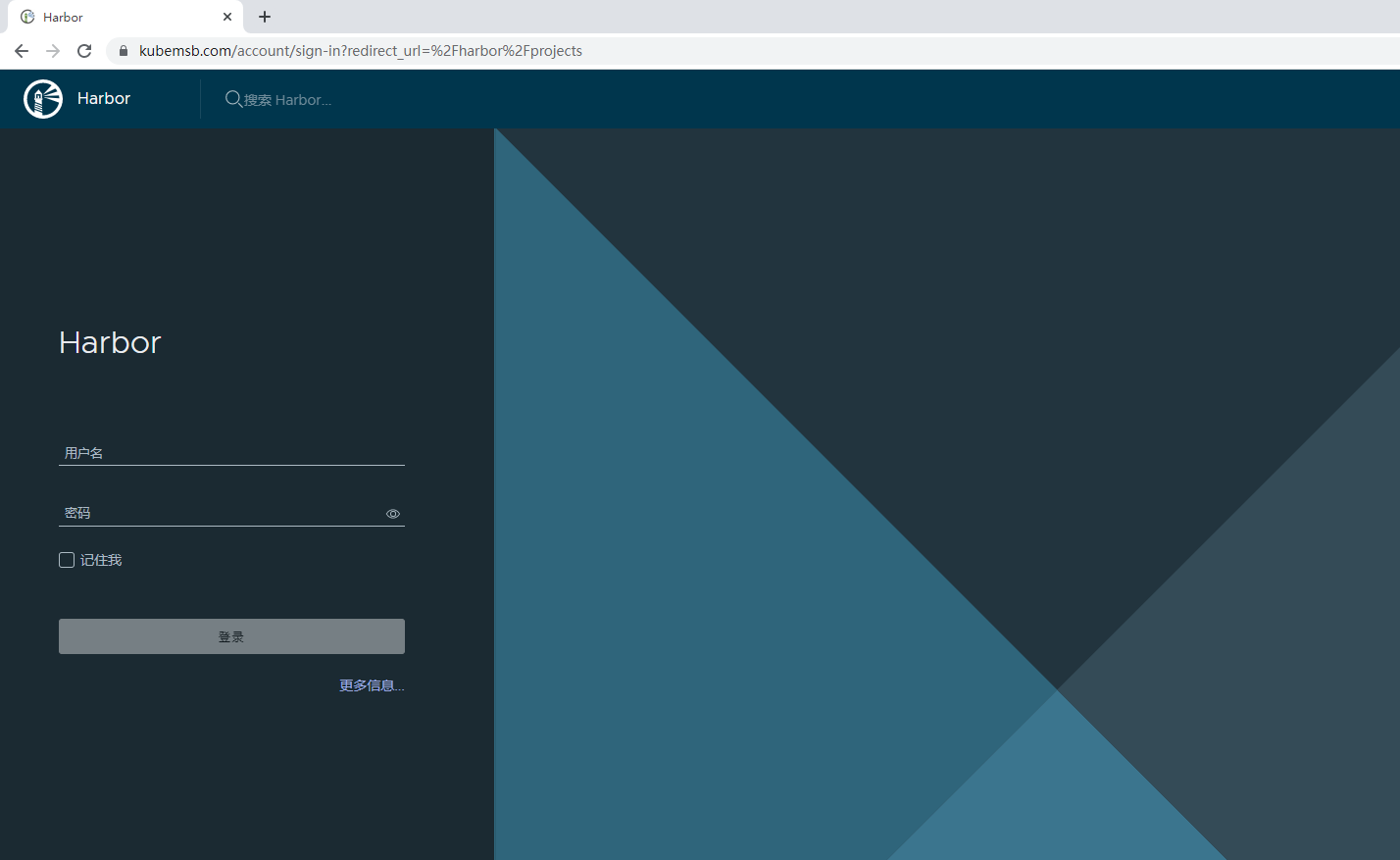Focus the 搜索 Harbor search field
This screenshot has width=1400, height=860.
click(288, 100)
